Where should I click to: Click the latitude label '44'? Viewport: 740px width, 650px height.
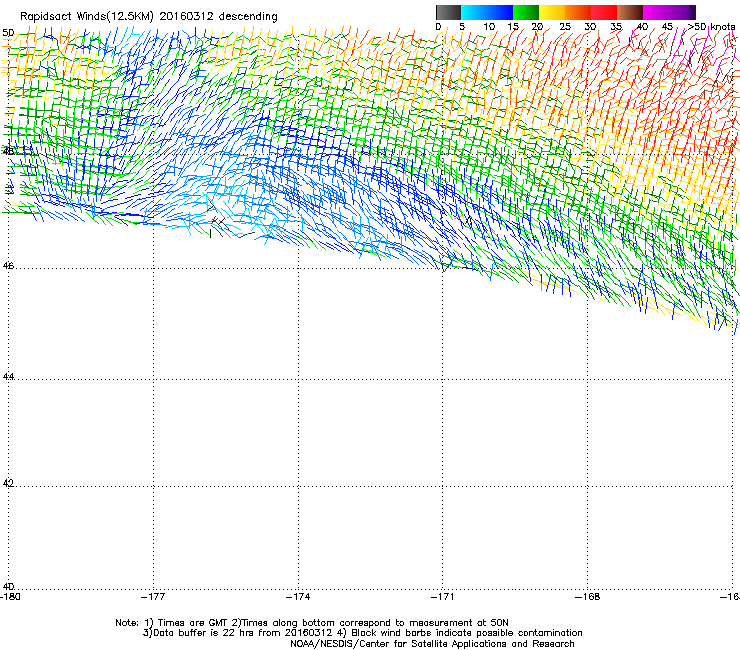[x=8, y=377]
